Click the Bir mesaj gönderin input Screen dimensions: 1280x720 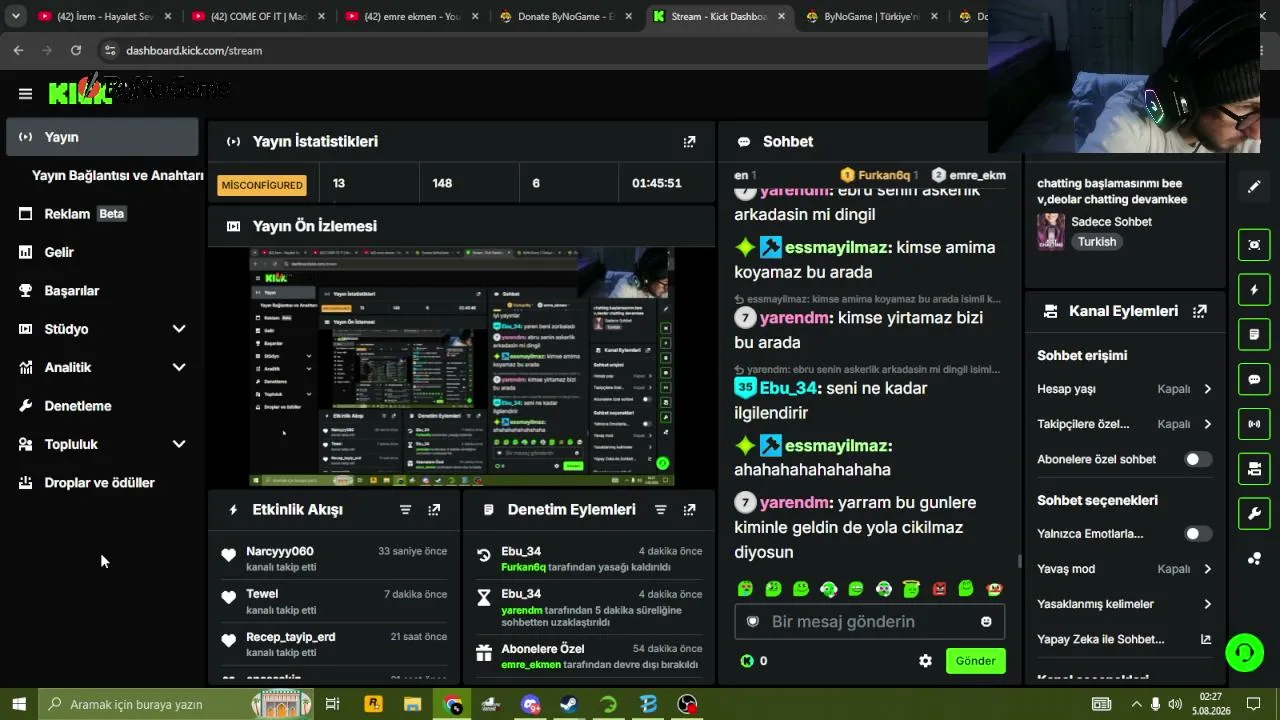click(869, 622)
